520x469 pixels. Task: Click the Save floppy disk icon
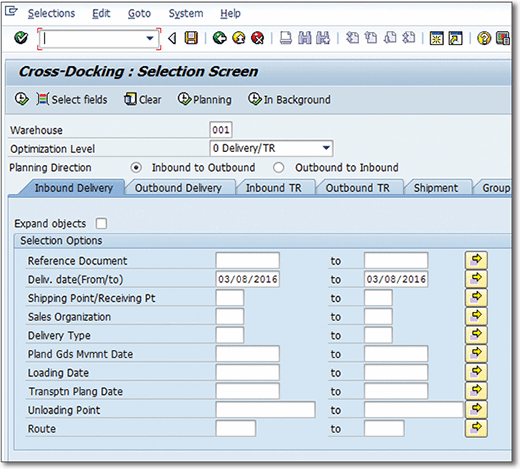click(x=191, y=38)
